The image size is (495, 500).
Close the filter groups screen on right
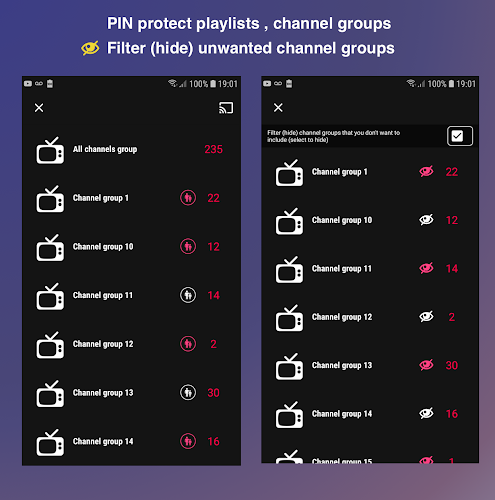[278, 108]
